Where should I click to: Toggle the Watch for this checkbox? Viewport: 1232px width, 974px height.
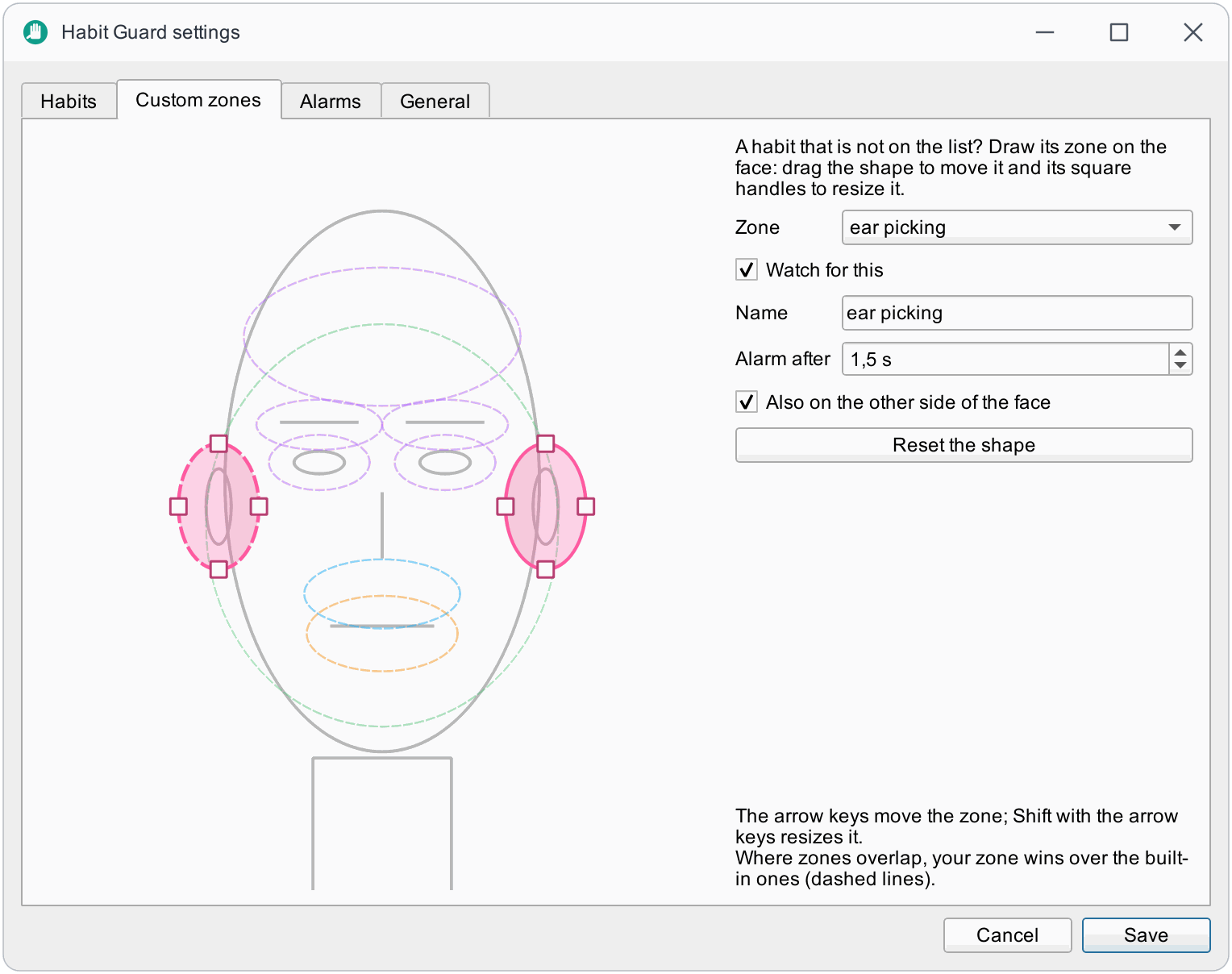(747, 269)
